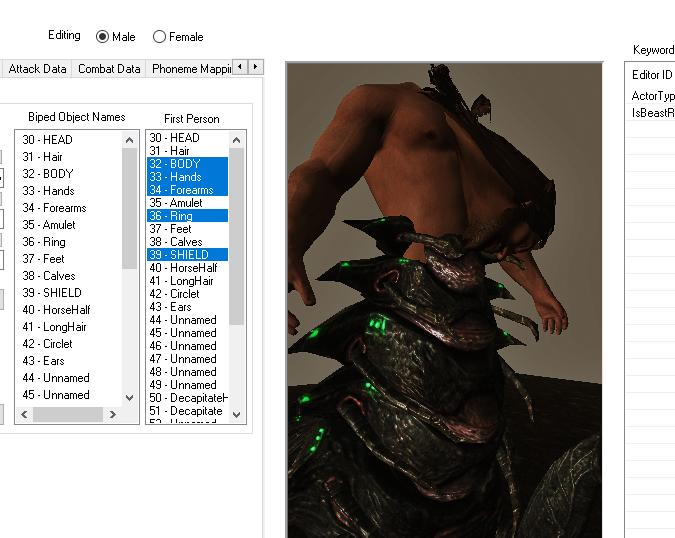Click up arrow of Biped Object Names scrollbar
Image resolution: width=675 pixels, height=538 pixels.
point(130,140)
